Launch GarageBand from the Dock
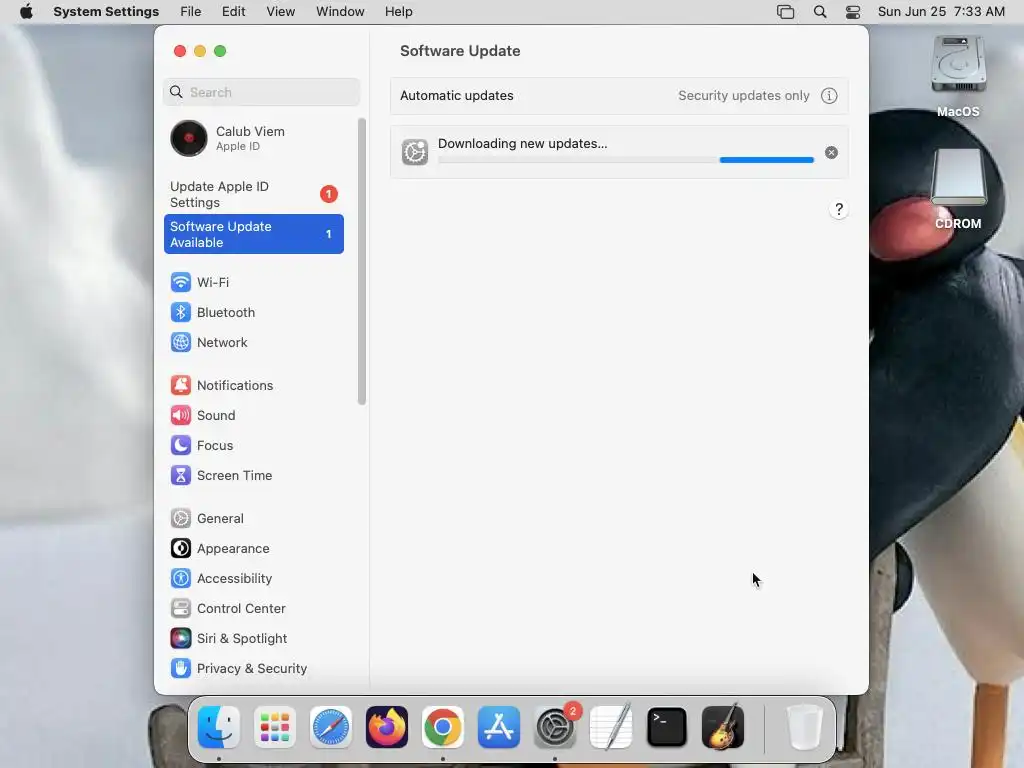The height and width of the screenshot is (768, 1024). pyautogui.click(x=723, y=727)
